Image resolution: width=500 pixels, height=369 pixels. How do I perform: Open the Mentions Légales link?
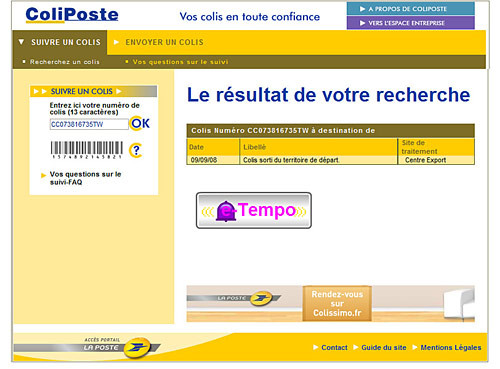[451, 348]
